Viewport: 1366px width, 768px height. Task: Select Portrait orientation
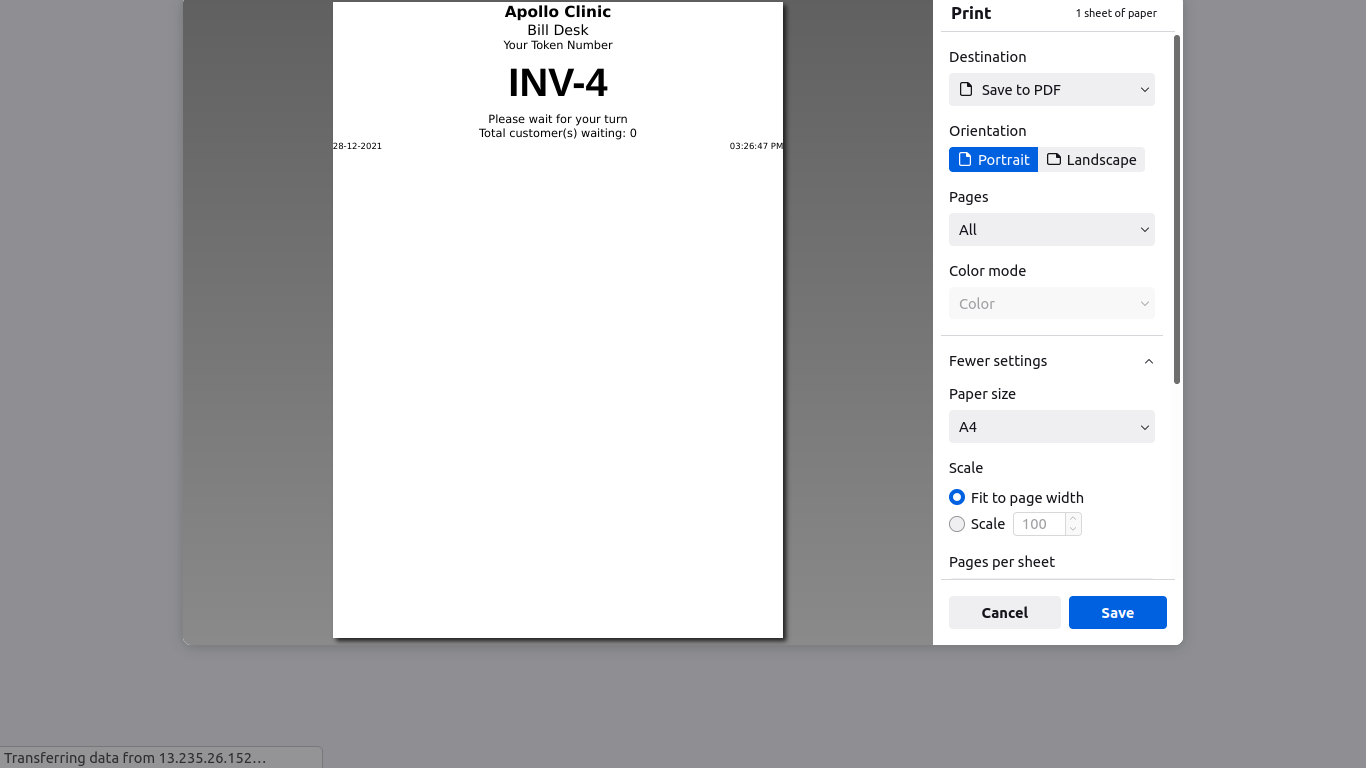coord(993,160)
